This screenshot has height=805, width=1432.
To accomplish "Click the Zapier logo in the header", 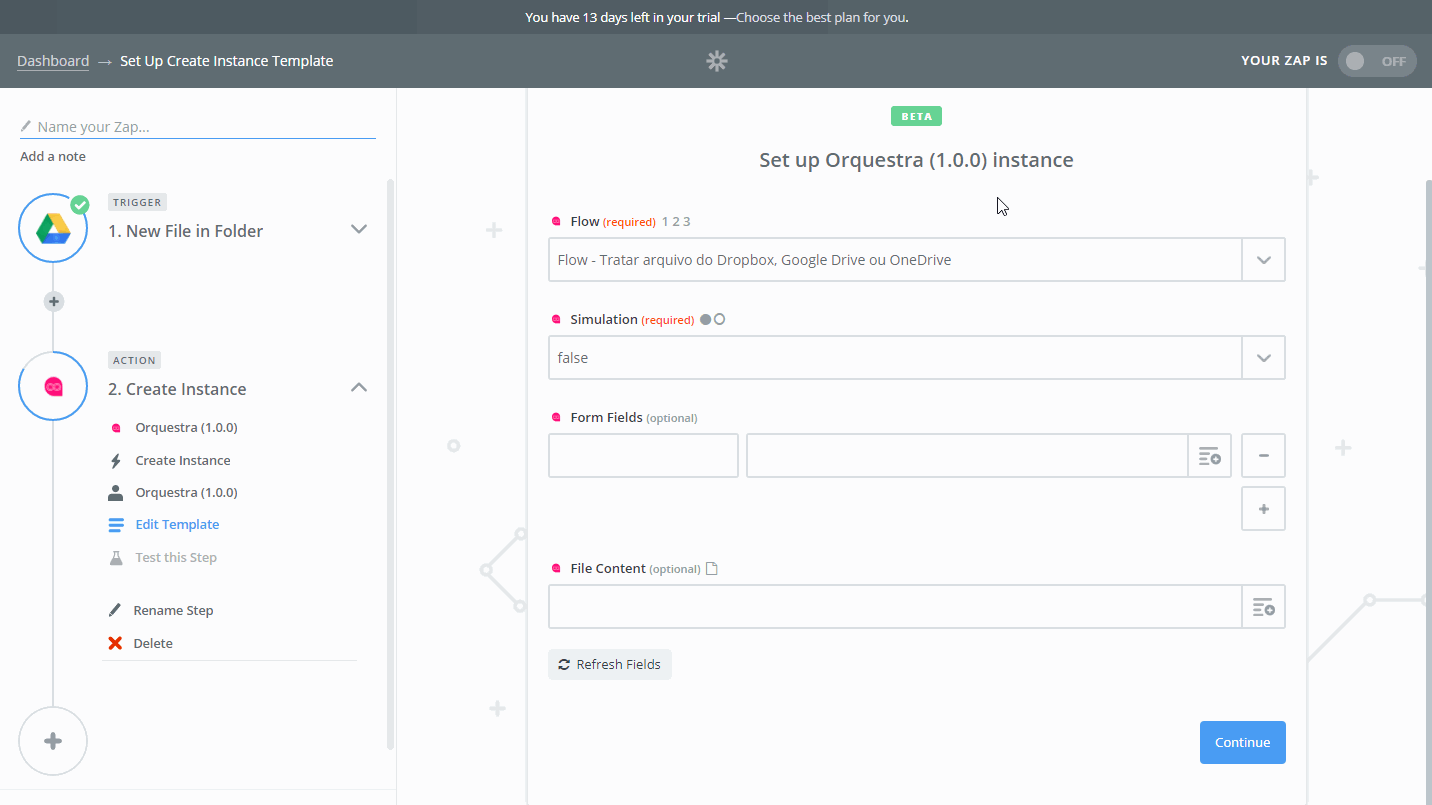I will [717, 61].
